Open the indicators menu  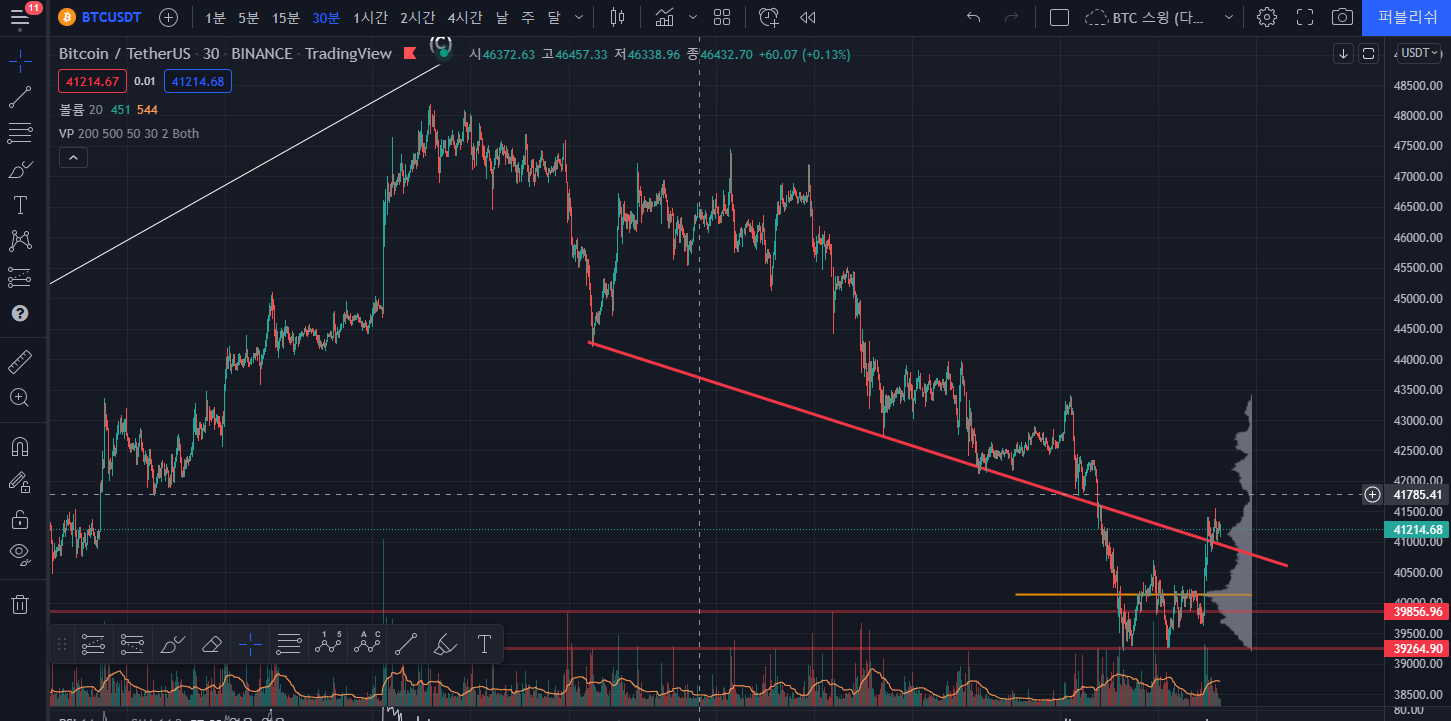click(x=664, y=17)
